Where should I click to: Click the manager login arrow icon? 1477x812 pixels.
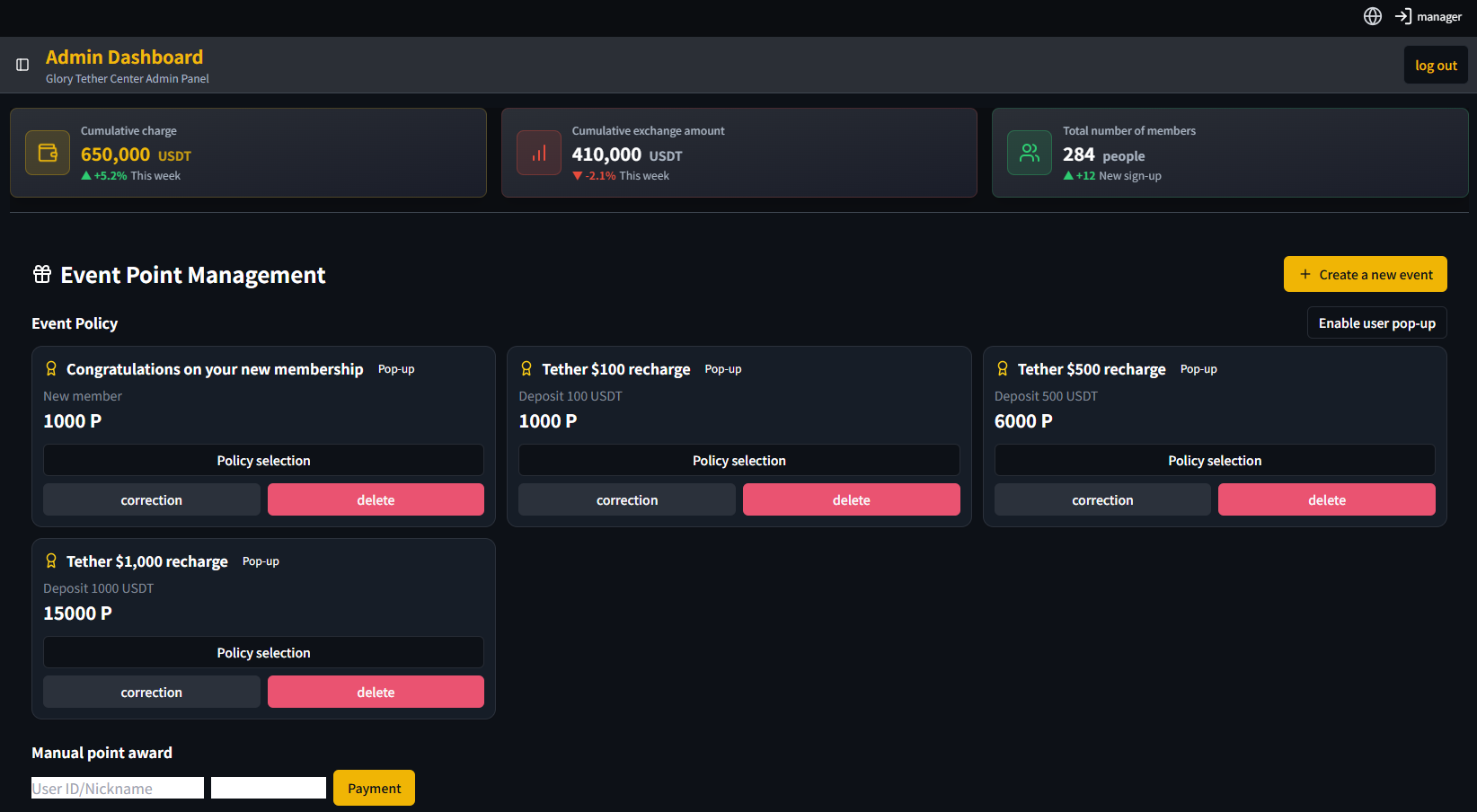[x=1402, y=16]
